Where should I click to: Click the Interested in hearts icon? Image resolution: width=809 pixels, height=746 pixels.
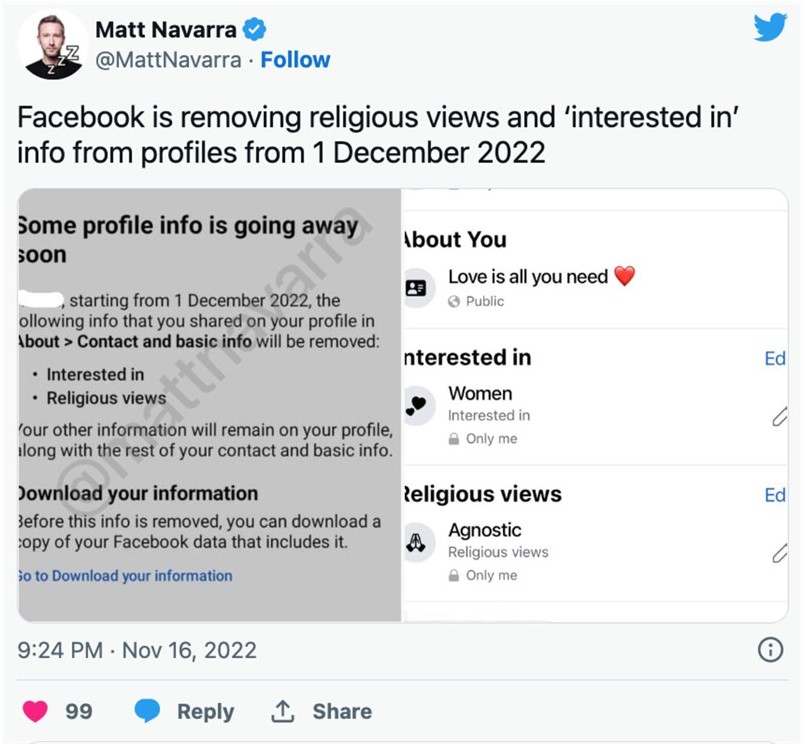point(417,406)
